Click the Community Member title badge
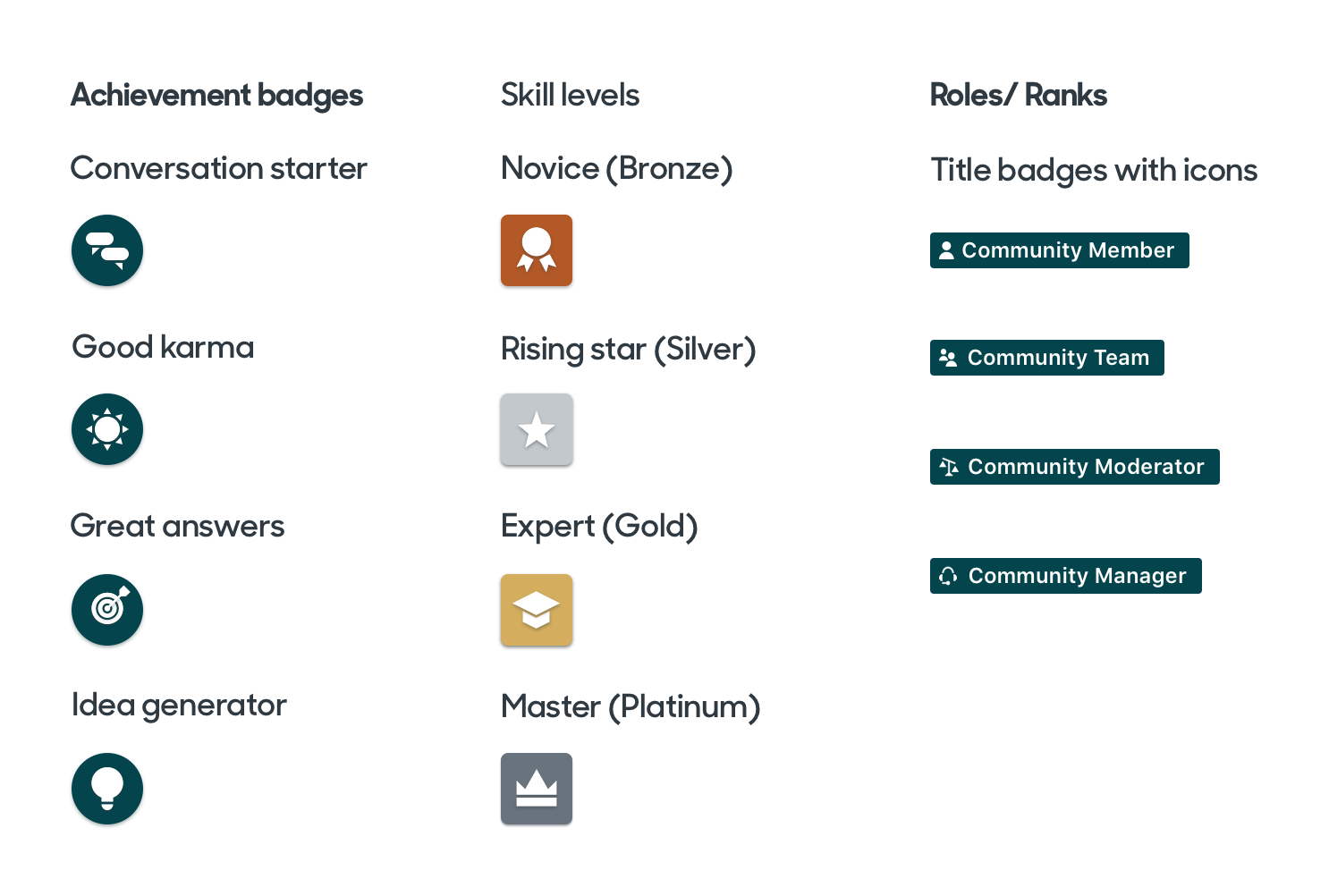The height and width of the screenshot is (896, 1329). pyautogui.click(x=1059, y=250)
